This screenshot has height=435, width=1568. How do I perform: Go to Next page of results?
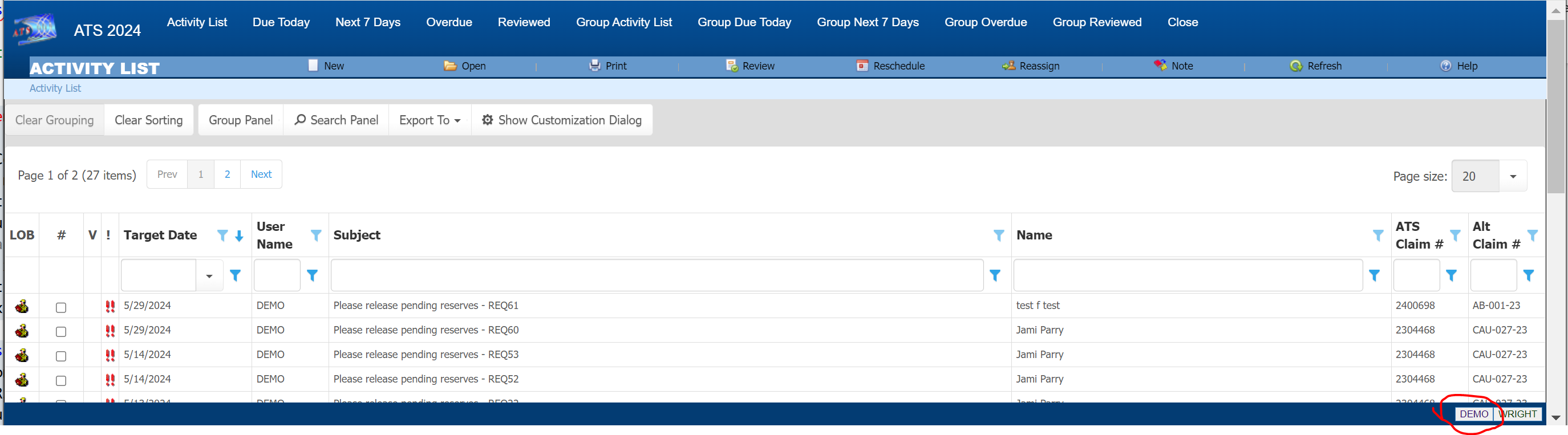point(261,174)
